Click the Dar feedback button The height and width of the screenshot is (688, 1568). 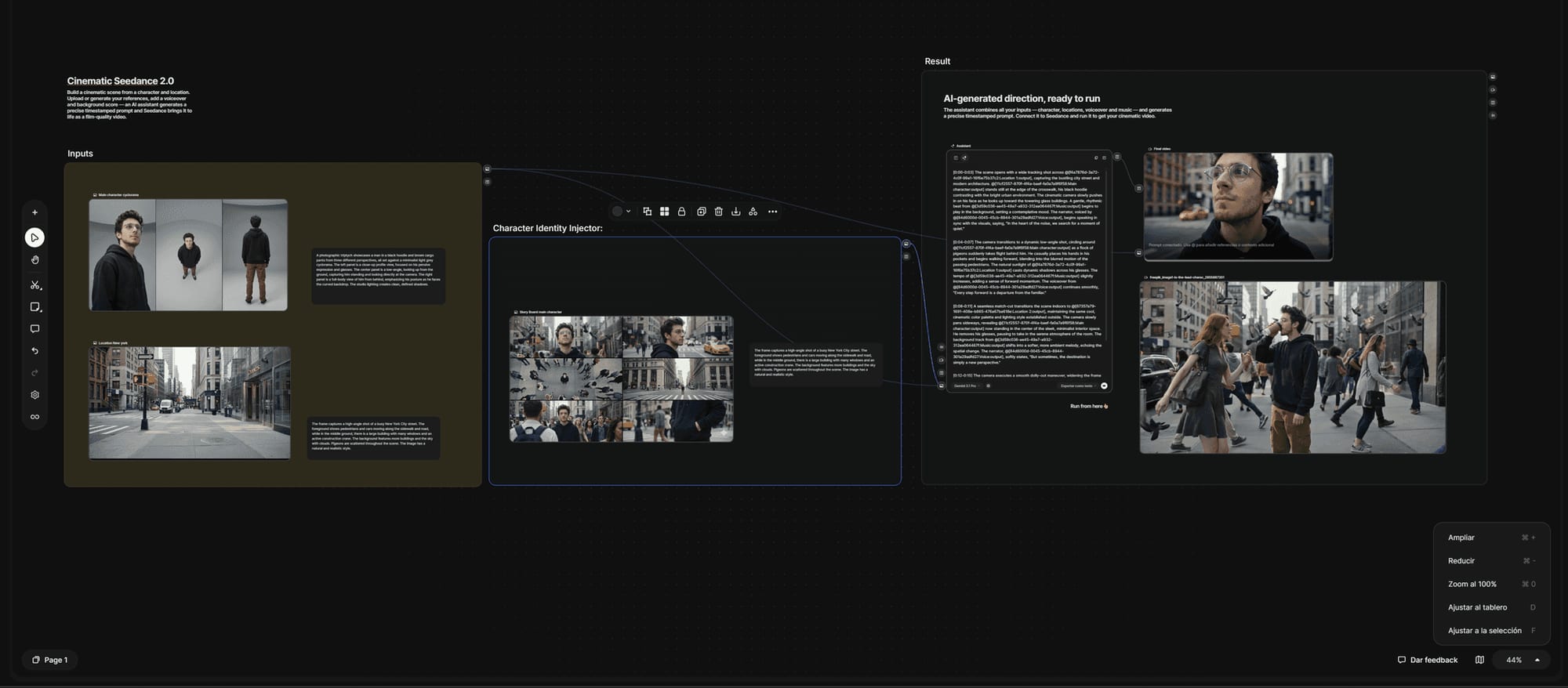click(1428, 661)
